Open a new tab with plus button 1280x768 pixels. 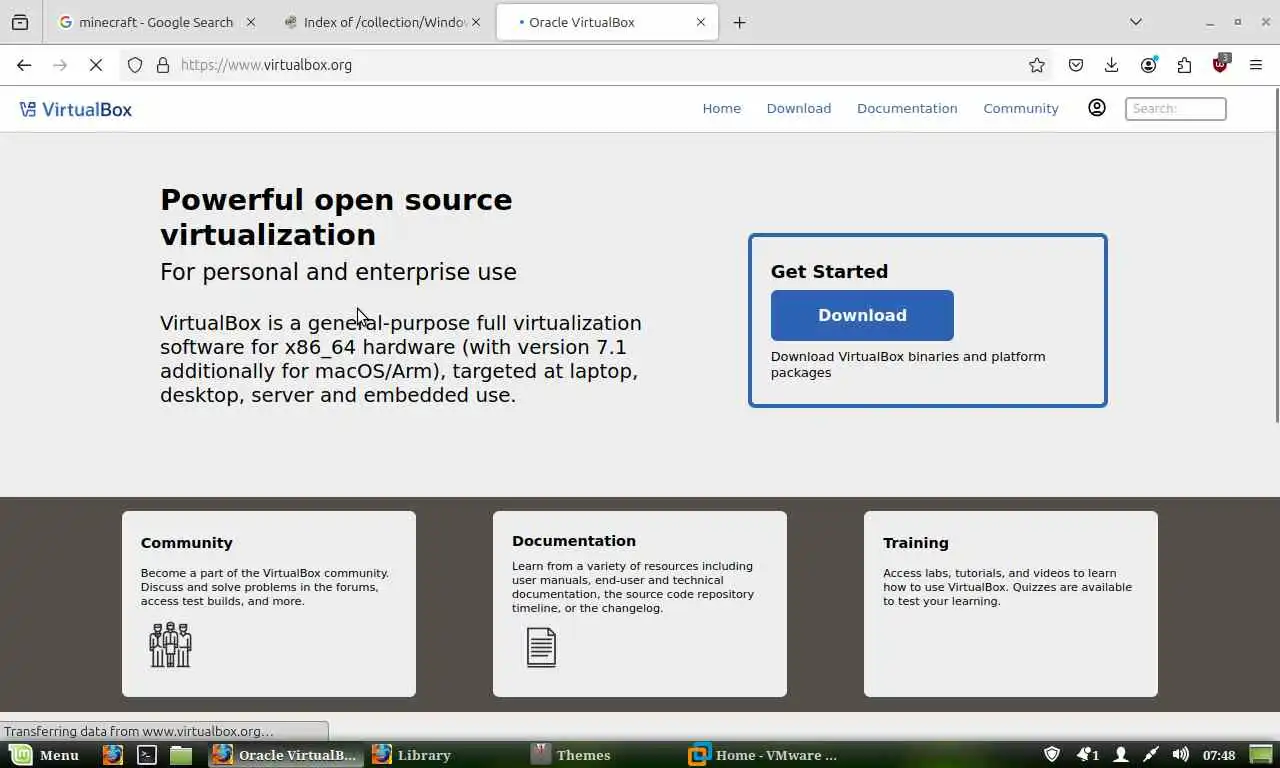739,22
